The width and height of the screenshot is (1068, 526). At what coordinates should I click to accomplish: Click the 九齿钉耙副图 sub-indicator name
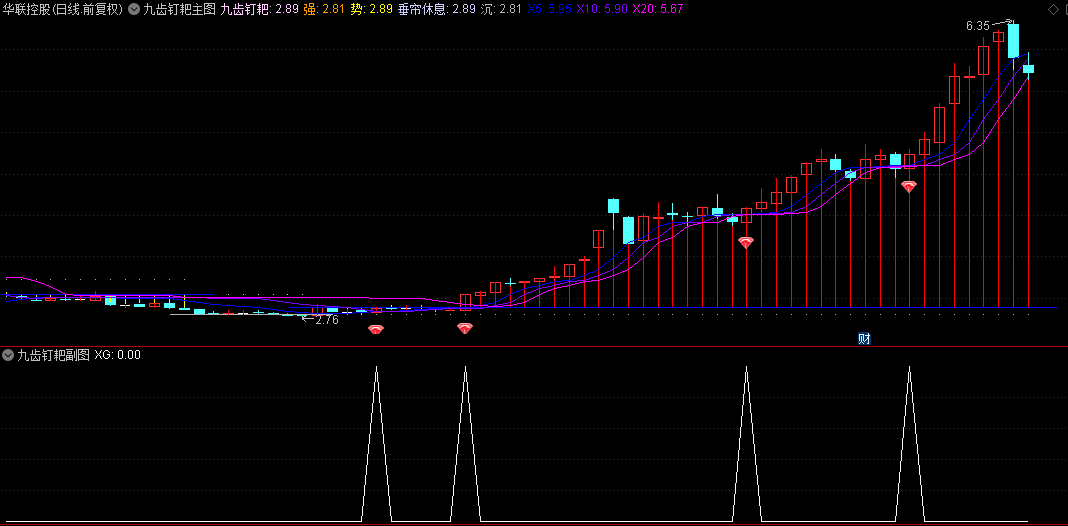(54, 355)
